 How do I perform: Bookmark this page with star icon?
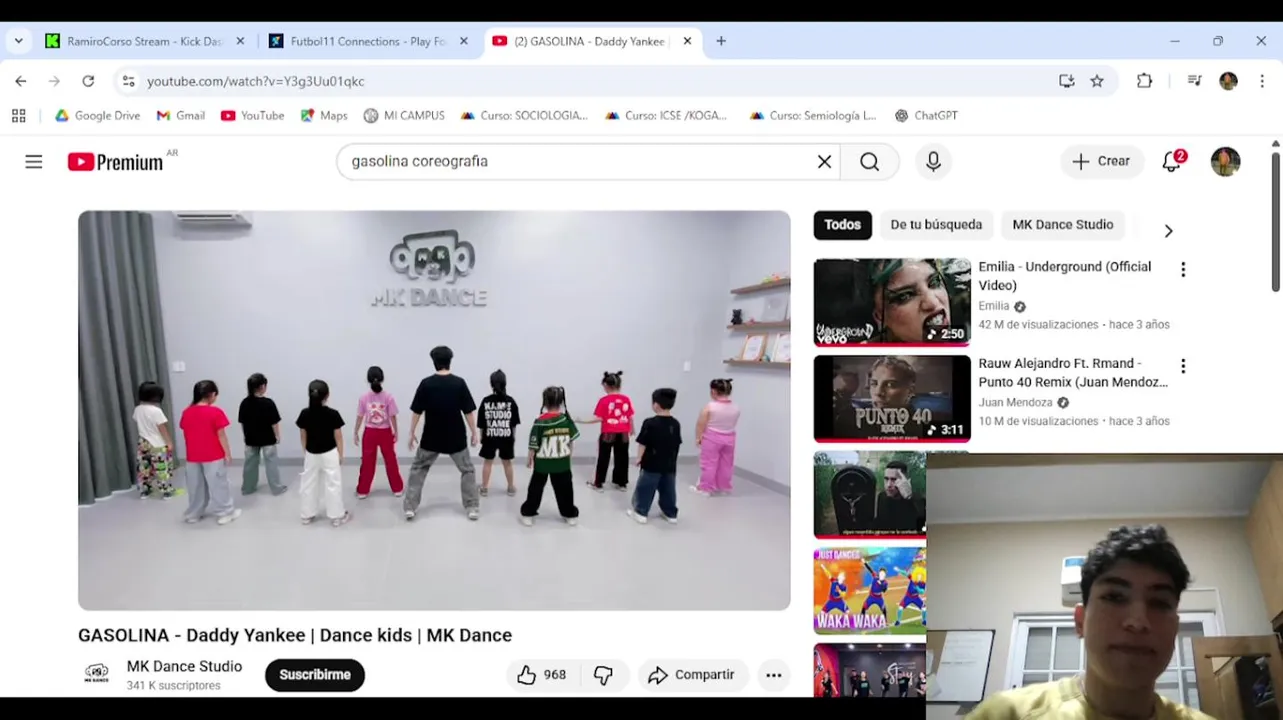coord(1097,81)
